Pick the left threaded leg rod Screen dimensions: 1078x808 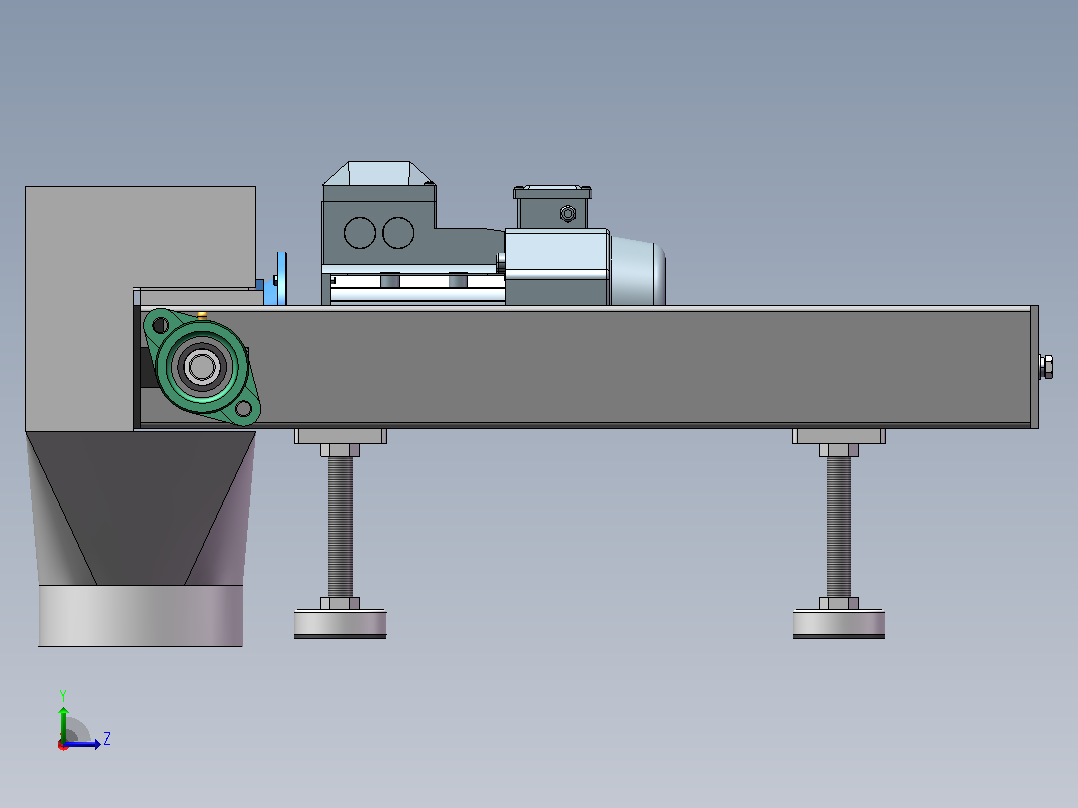click(x=340, y=527)
